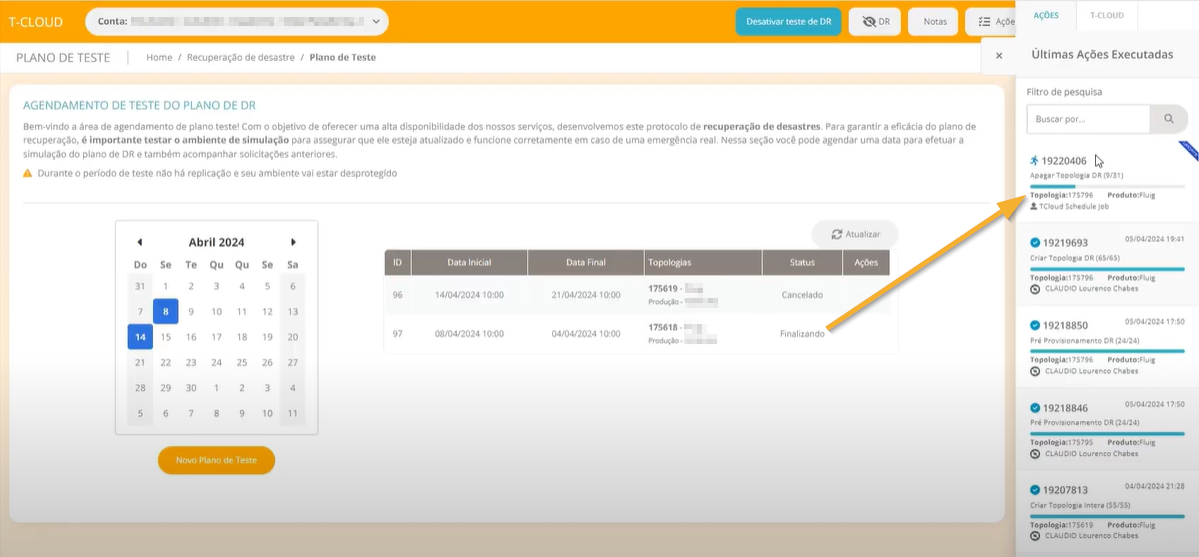Screen dimensions: 1199x557
Task: Click the user icon under action 19219693
Action: coord(1035,288)
